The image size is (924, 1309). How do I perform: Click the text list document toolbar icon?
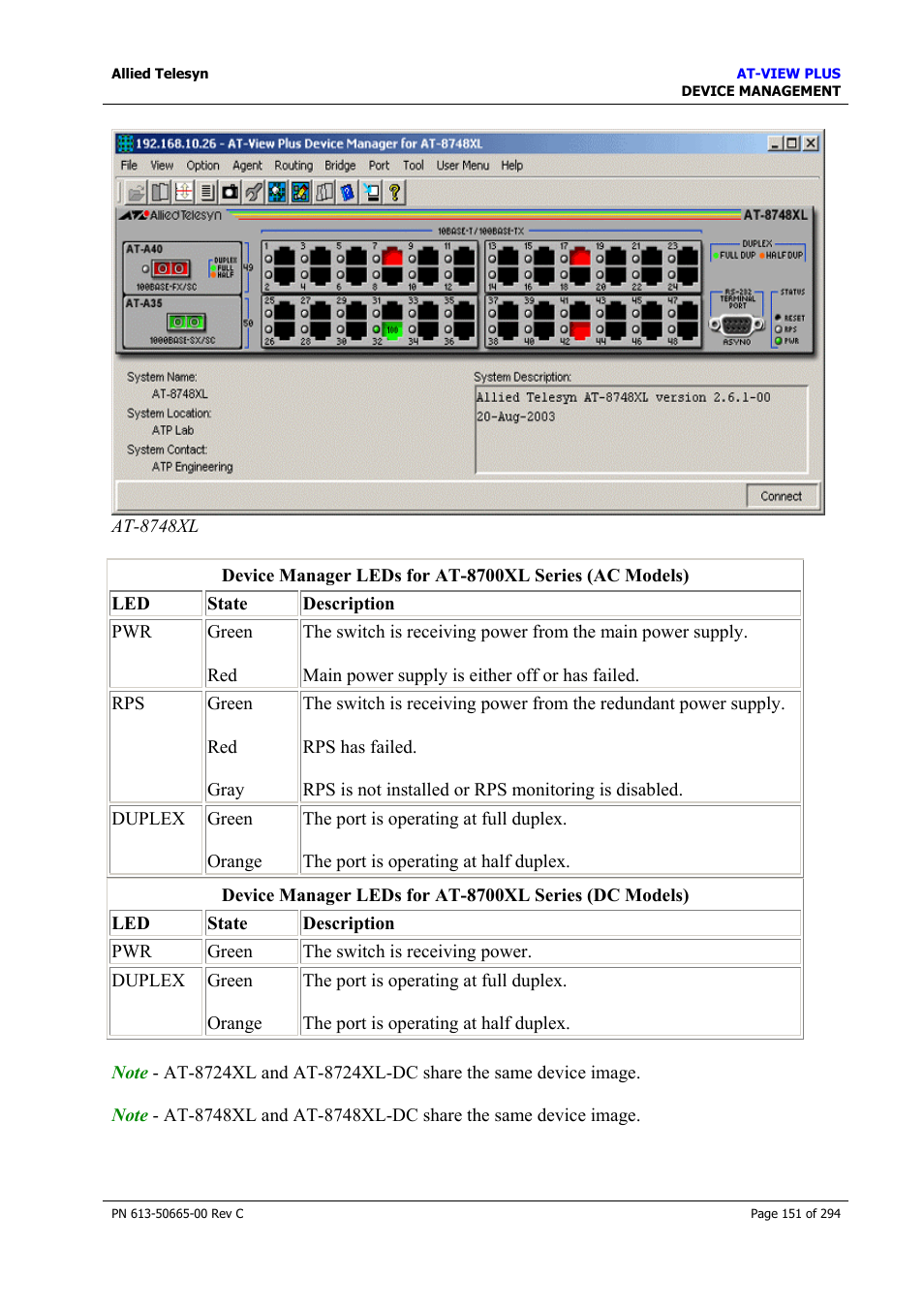point(206,192)
